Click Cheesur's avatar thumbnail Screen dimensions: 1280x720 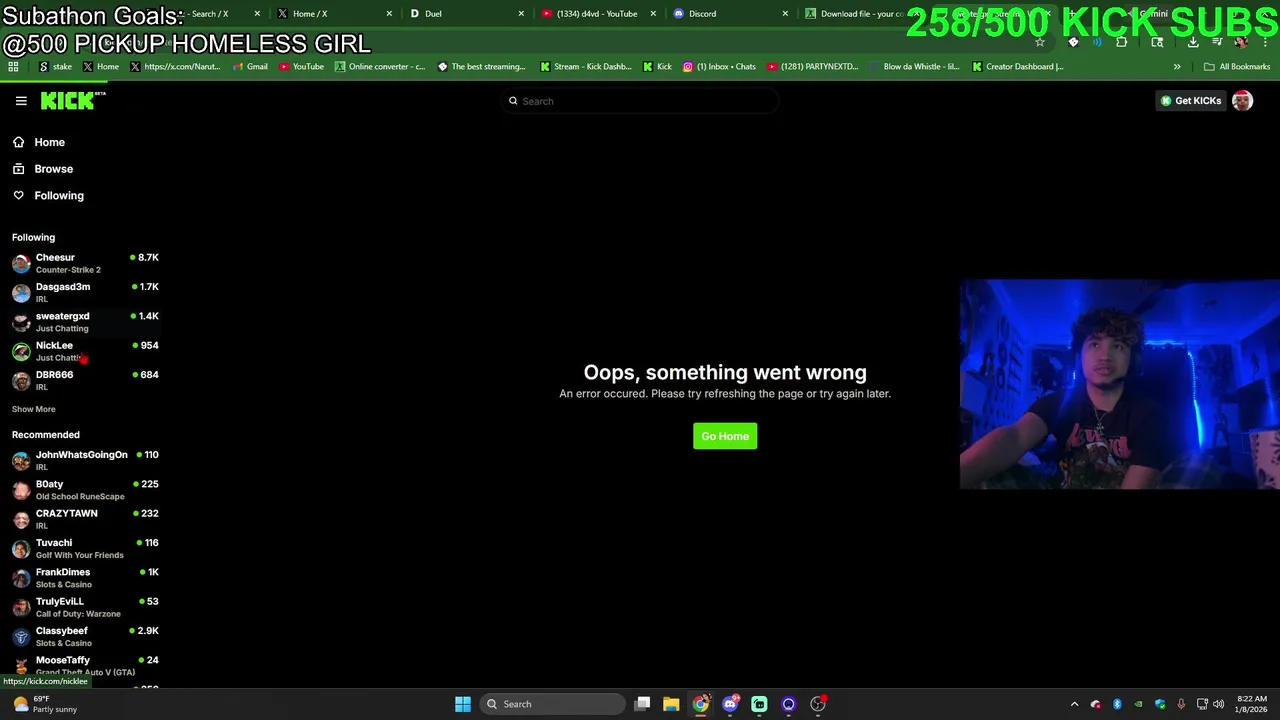(21, 263)
